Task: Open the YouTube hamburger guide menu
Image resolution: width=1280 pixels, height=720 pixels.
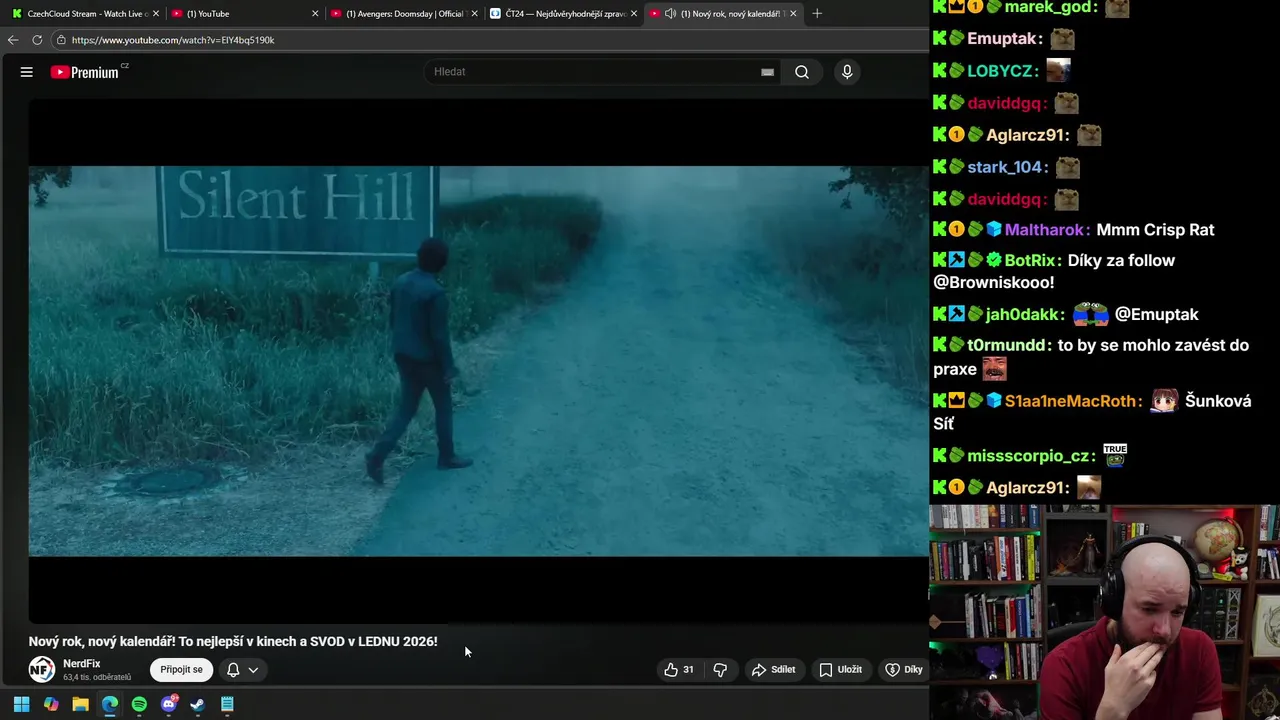Action: click(27, 72)
